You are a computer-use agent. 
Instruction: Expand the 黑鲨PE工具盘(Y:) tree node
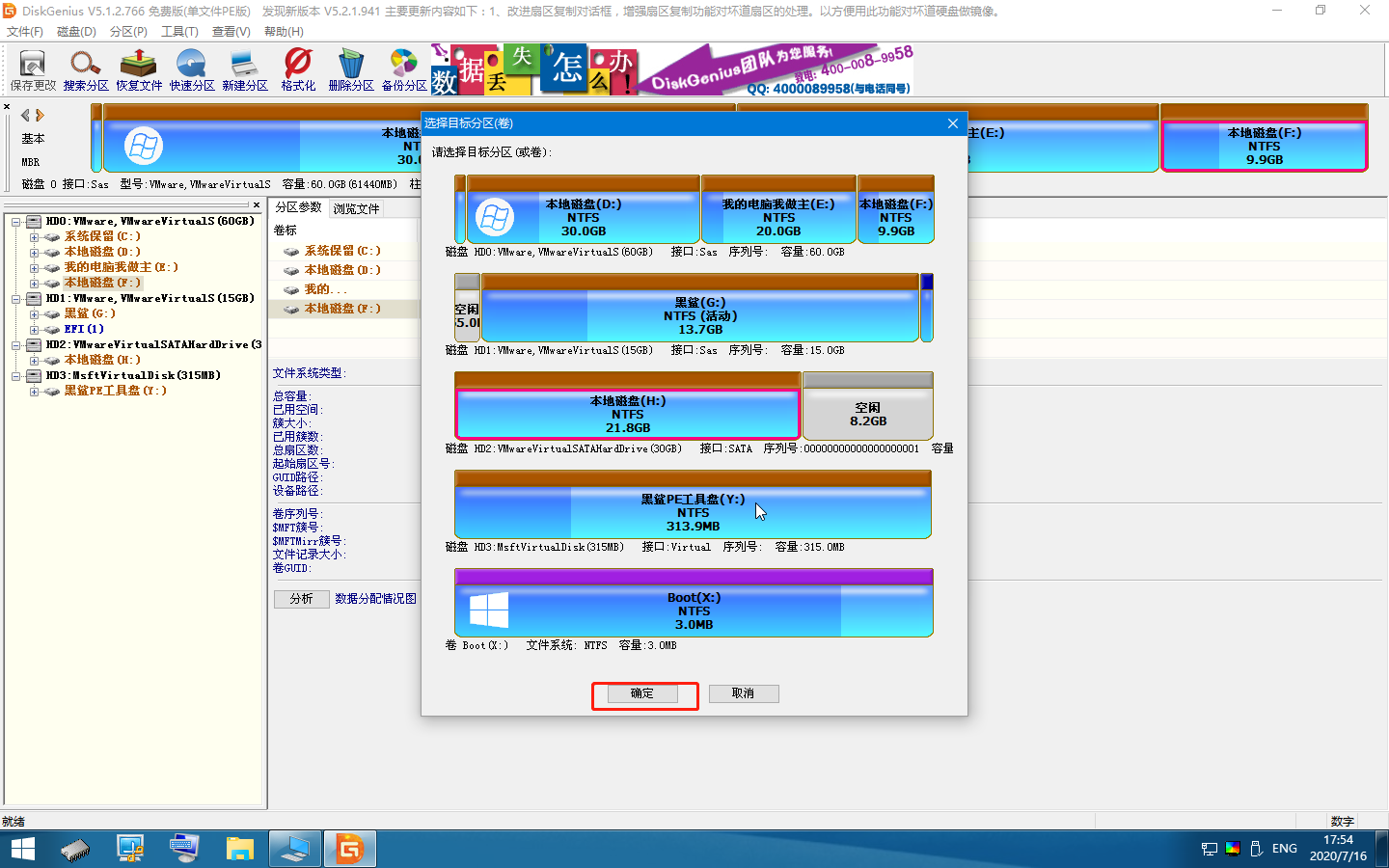[34, 392]
